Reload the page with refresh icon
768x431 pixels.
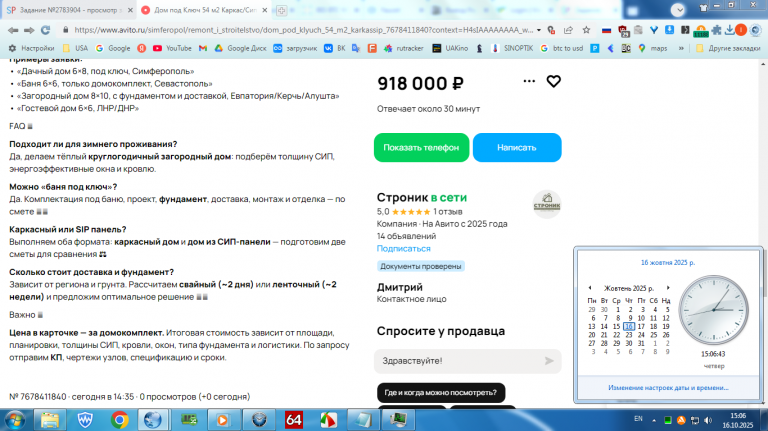(x=46, y=30)
